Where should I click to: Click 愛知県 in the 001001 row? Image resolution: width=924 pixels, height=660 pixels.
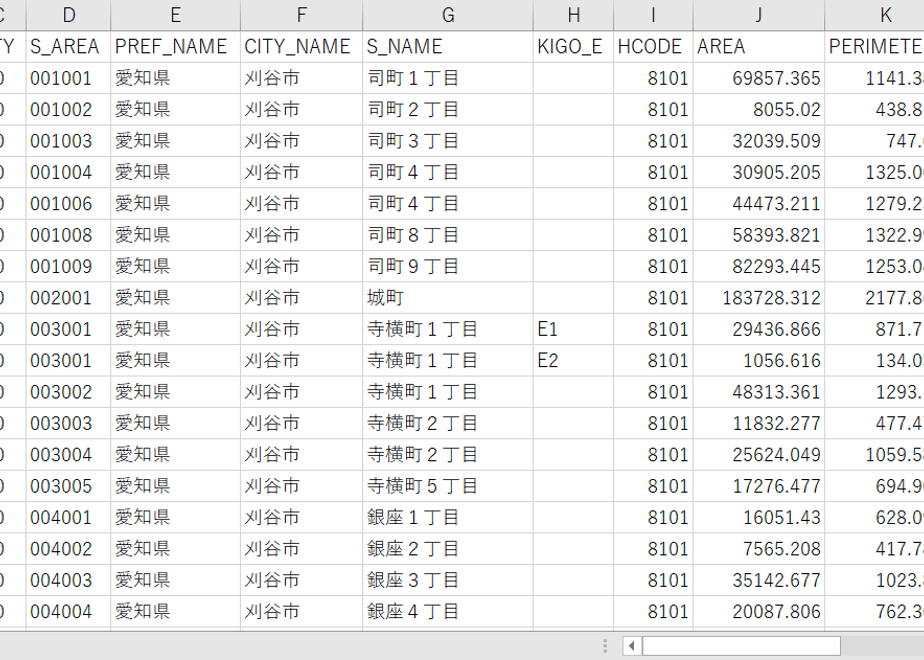(x=175, y=78)
